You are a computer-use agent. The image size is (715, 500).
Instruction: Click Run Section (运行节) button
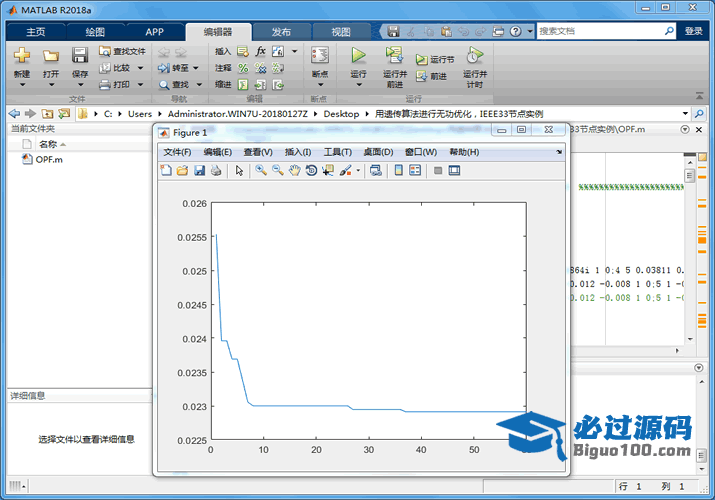point(435,60)
